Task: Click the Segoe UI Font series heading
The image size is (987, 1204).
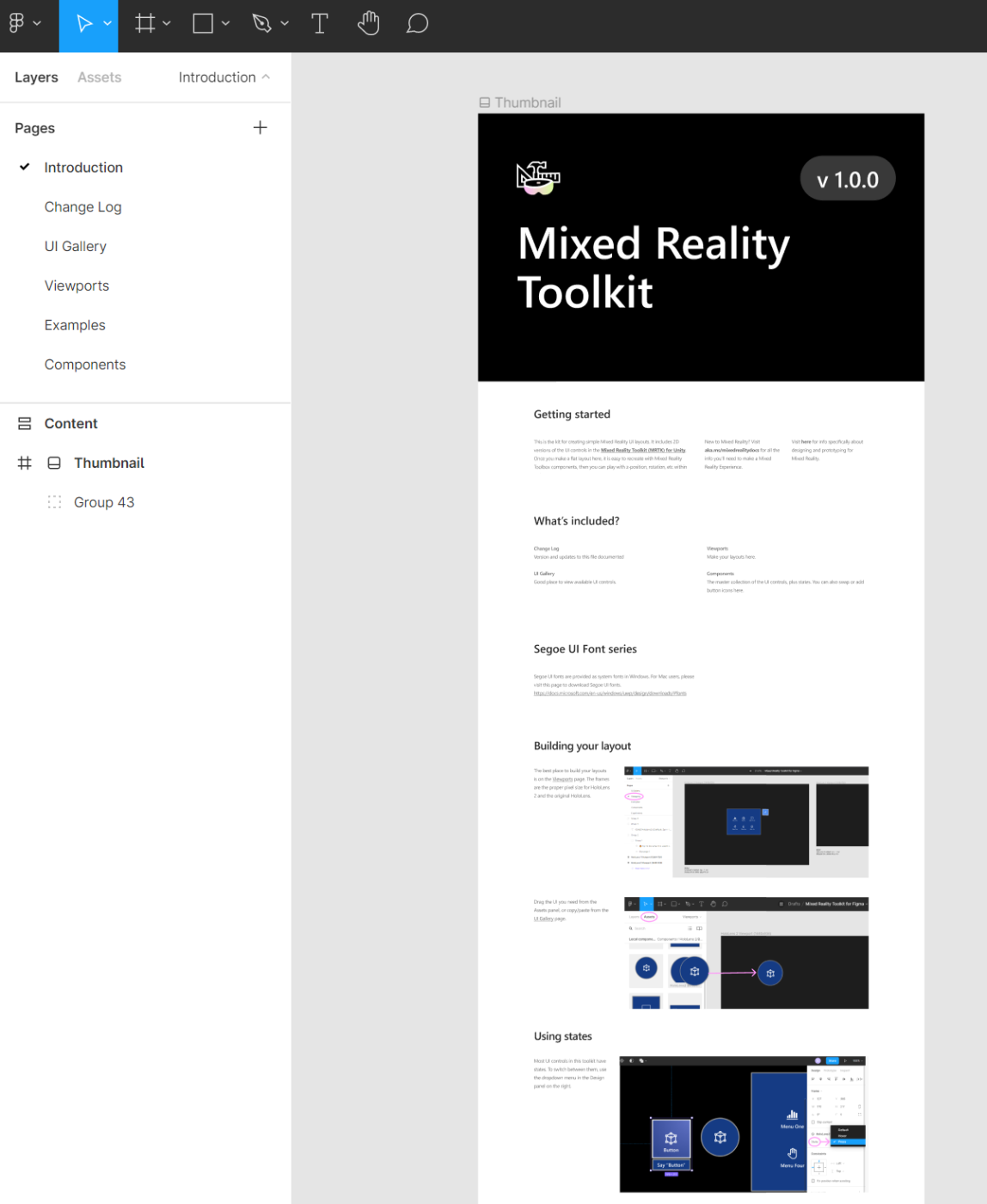Action: point(585,649)
